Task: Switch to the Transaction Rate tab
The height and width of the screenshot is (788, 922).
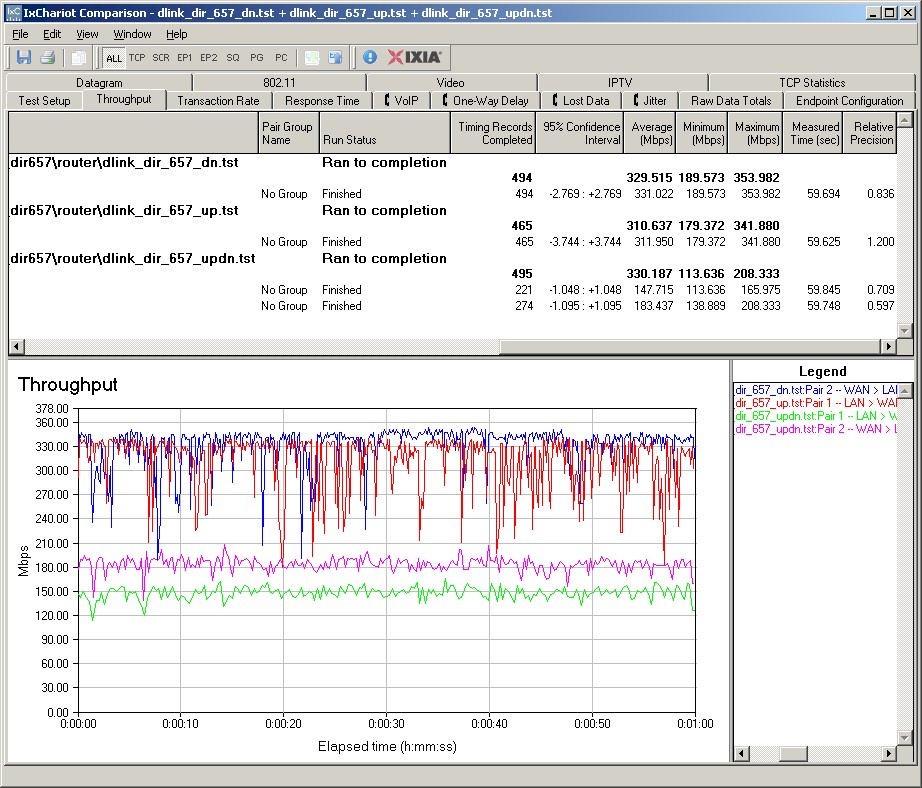Action: coord(218,101)
